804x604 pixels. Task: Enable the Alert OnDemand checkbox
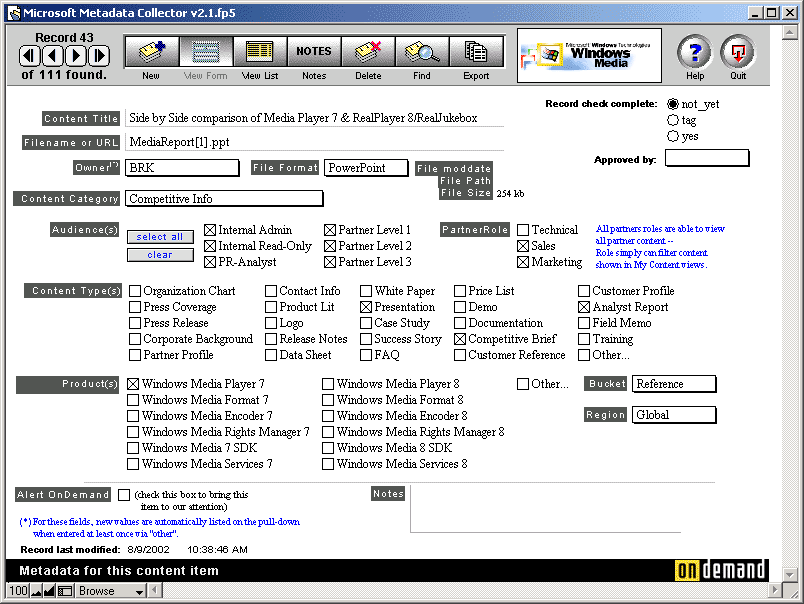click(x=124, y=495)
